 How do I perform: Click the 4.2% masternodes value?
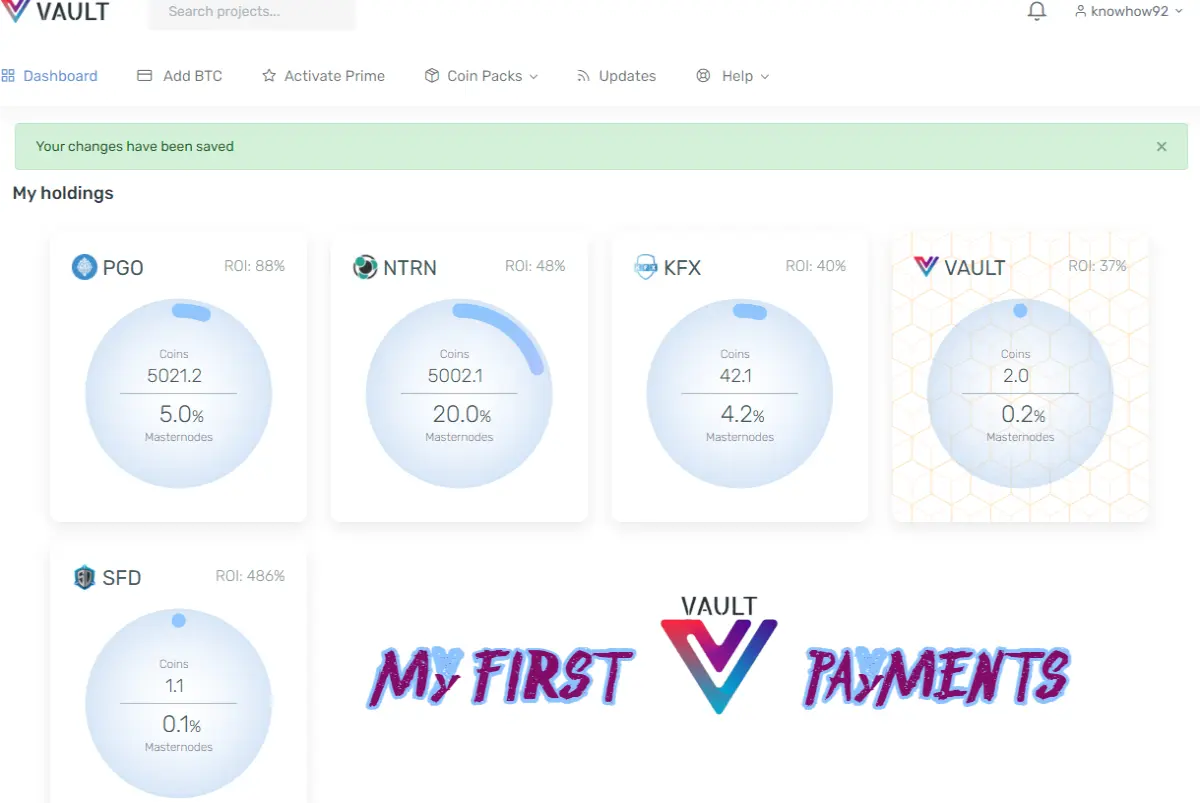(742, 414)
